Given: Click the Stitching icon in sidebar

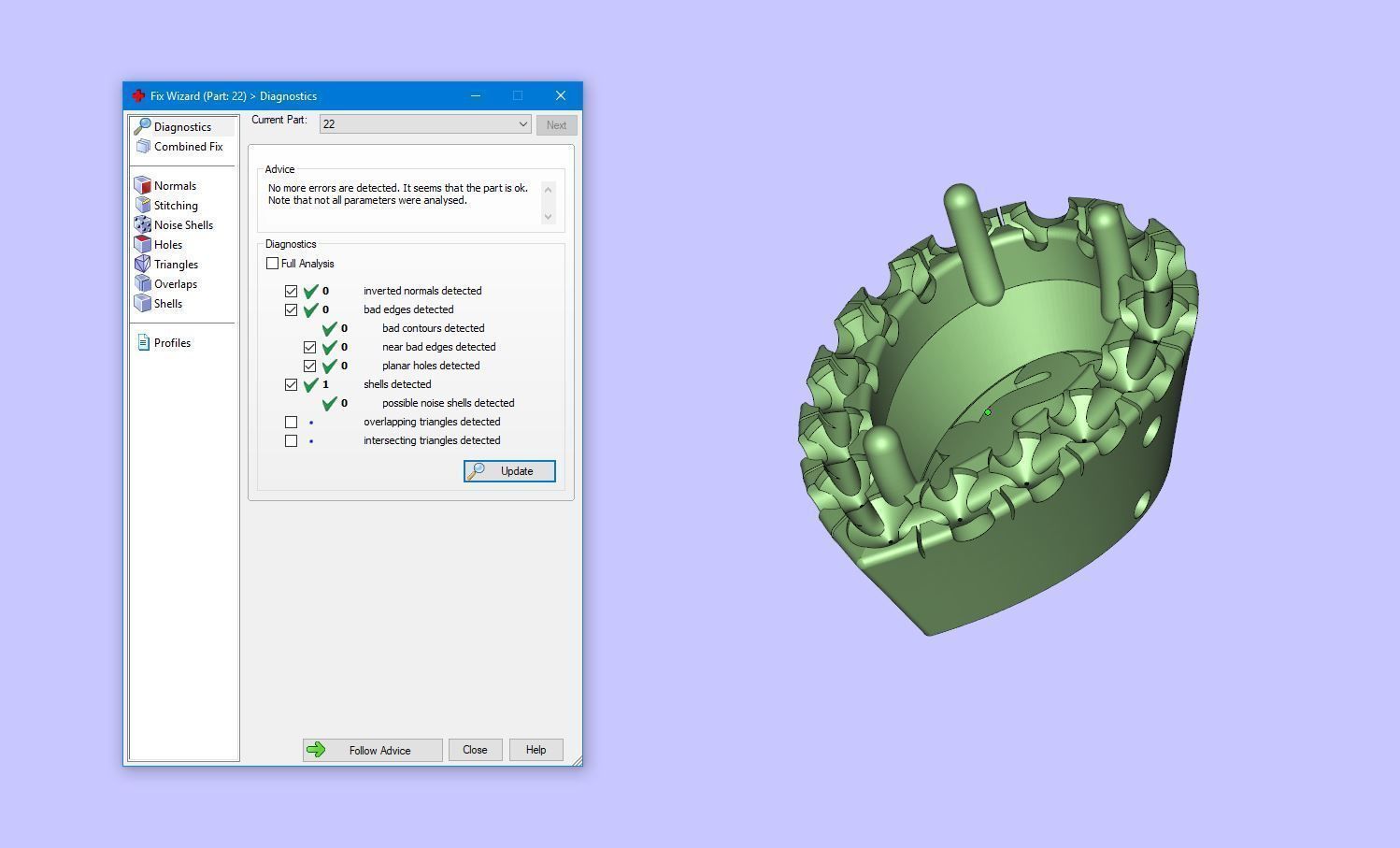Looking at the screenshot, I should [143, 205].
